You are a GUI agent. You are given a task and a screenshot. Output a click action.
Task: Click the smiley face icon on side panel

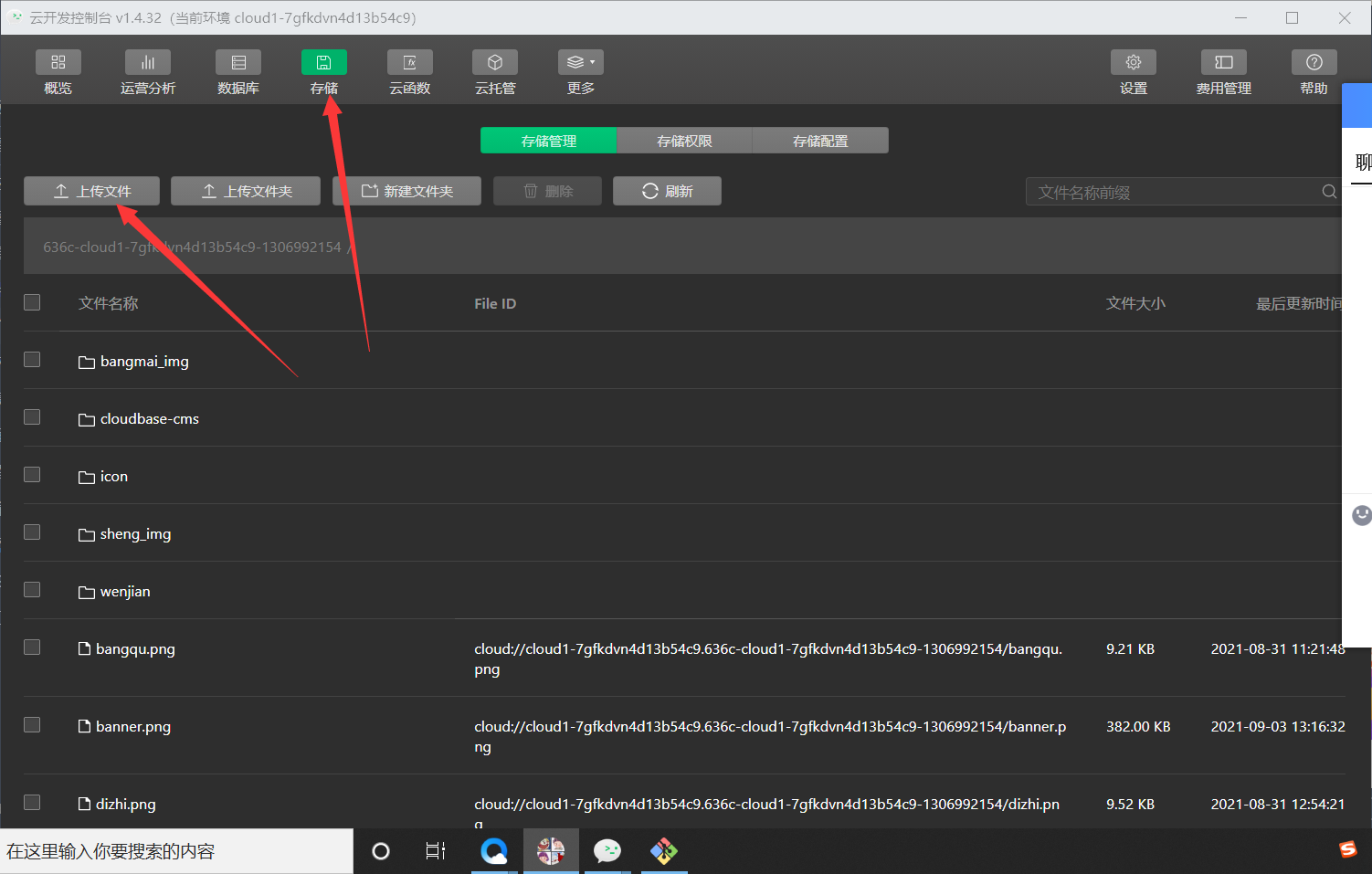pos(1362,515)
